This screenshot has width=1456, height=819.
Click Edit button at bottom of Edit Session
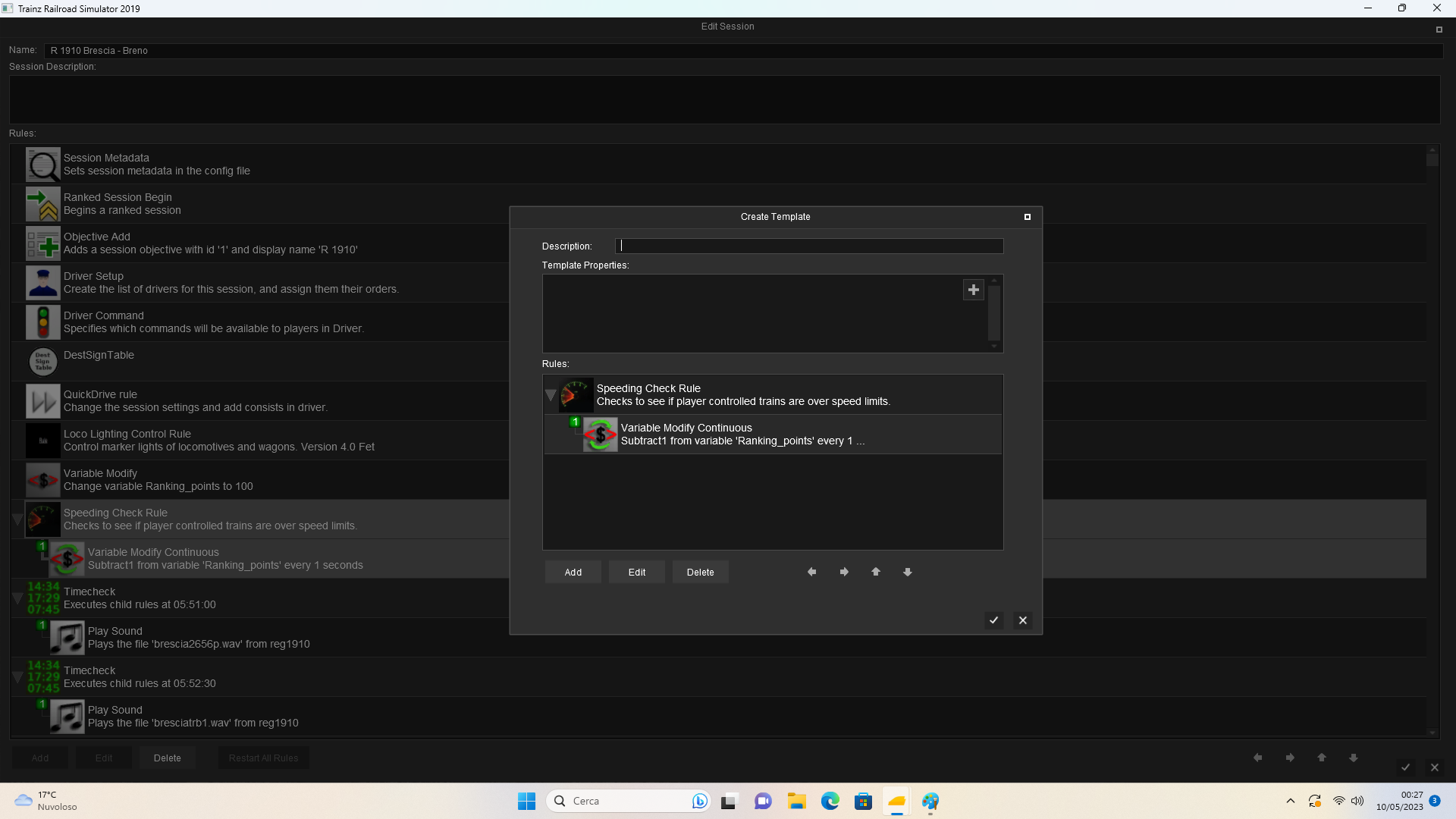click(x=104, y=758)
